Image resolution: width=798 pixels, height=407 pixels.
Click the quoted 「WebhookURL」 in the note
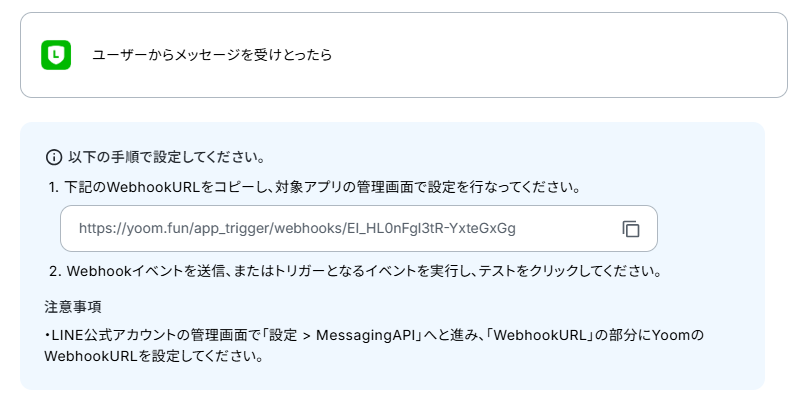click(540, 335)
